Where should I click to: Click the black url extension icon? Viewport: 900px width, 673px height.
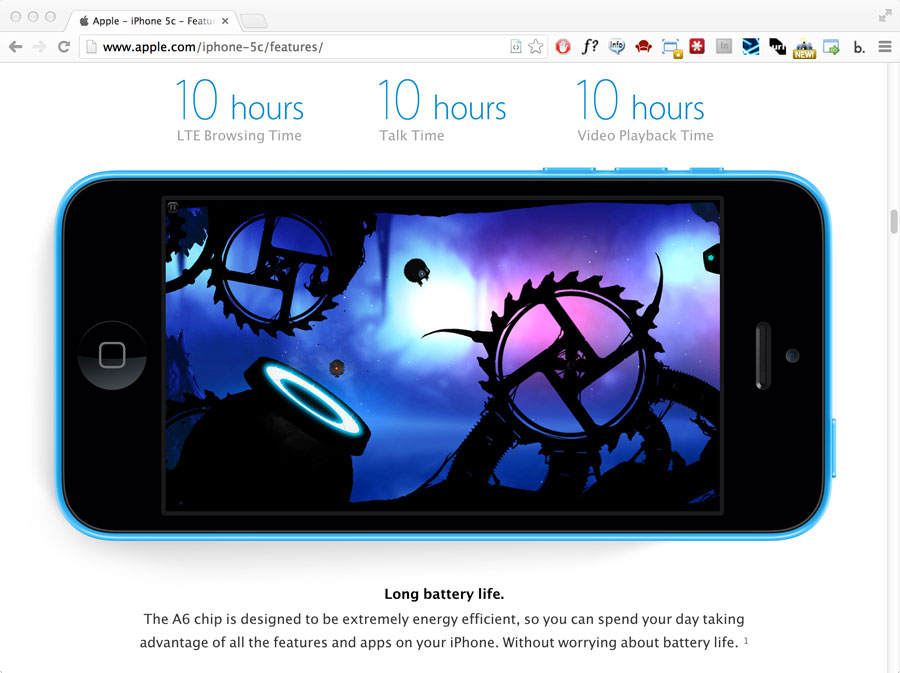tap(777, 46)
